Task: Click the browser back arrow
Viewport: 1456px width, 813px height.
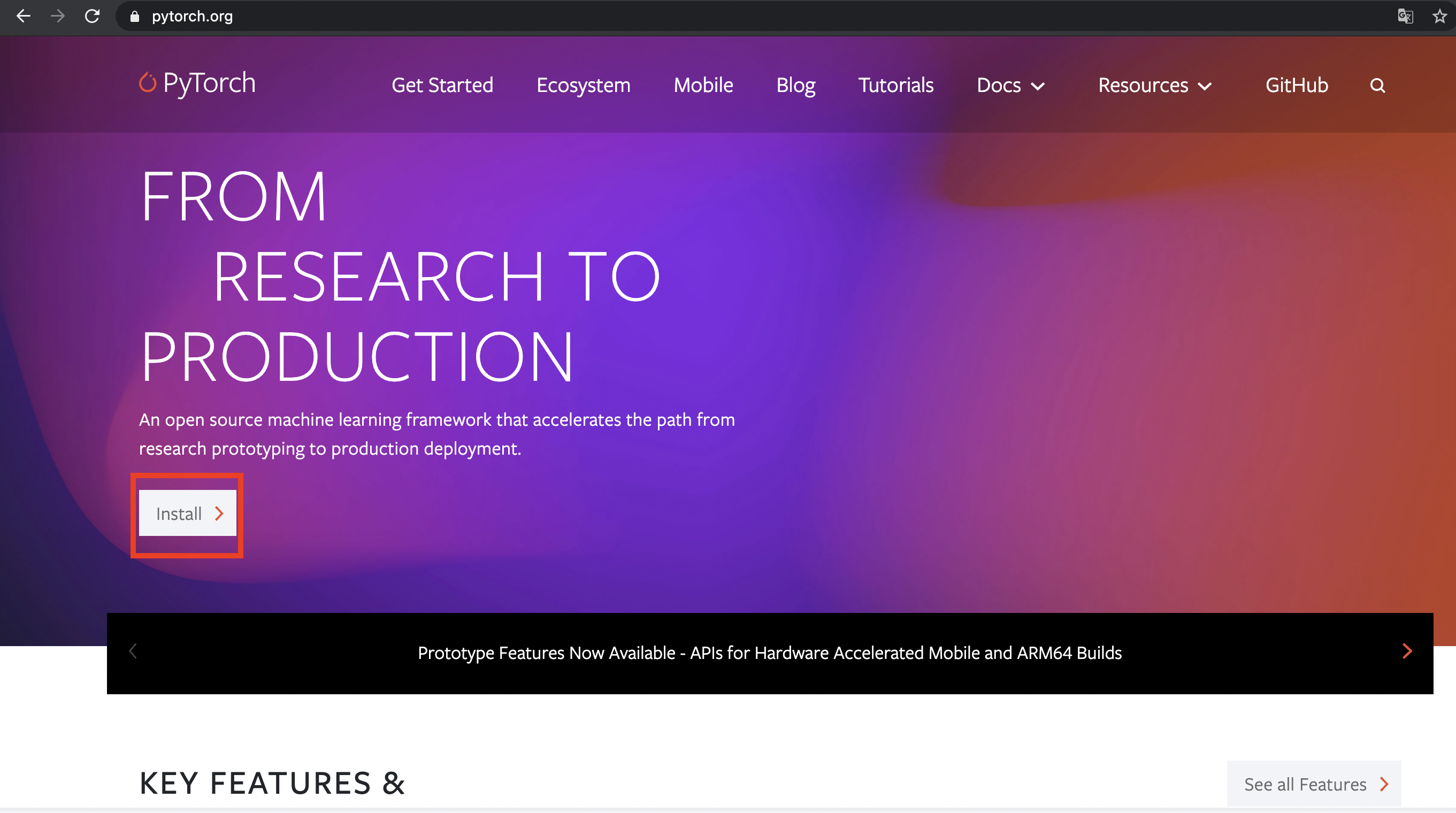Action: point(23,16)
